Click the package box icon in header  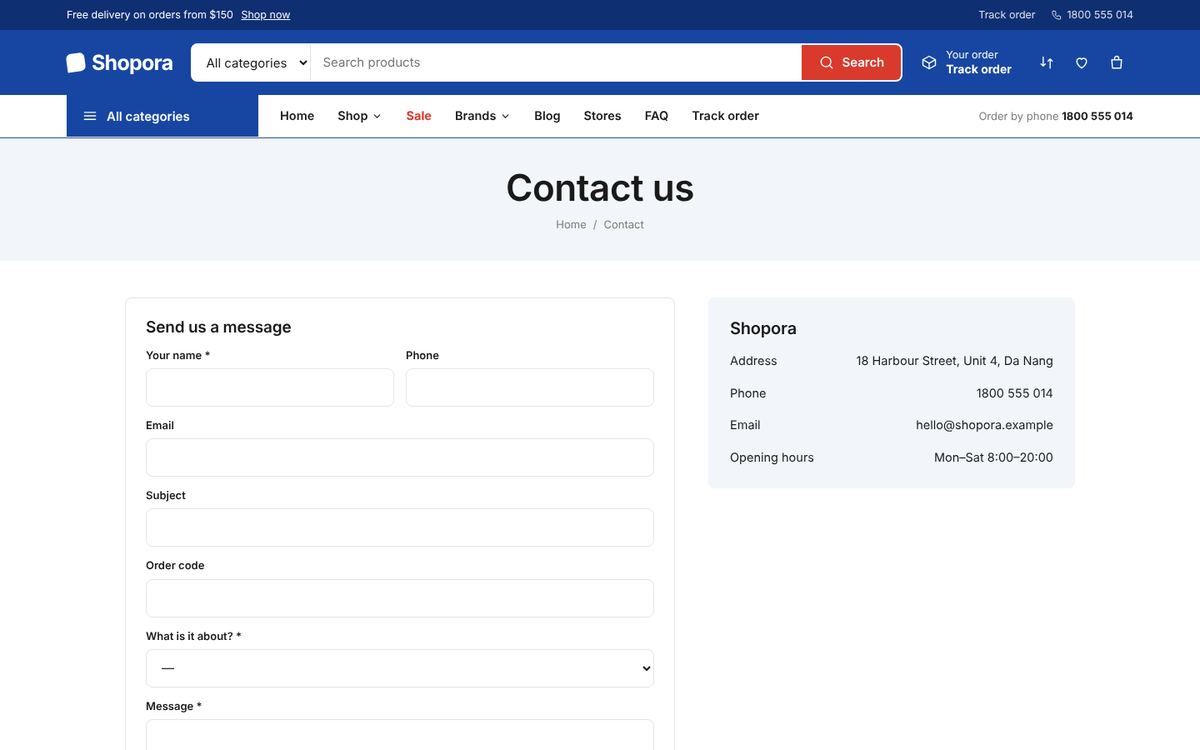coord(929,62)
